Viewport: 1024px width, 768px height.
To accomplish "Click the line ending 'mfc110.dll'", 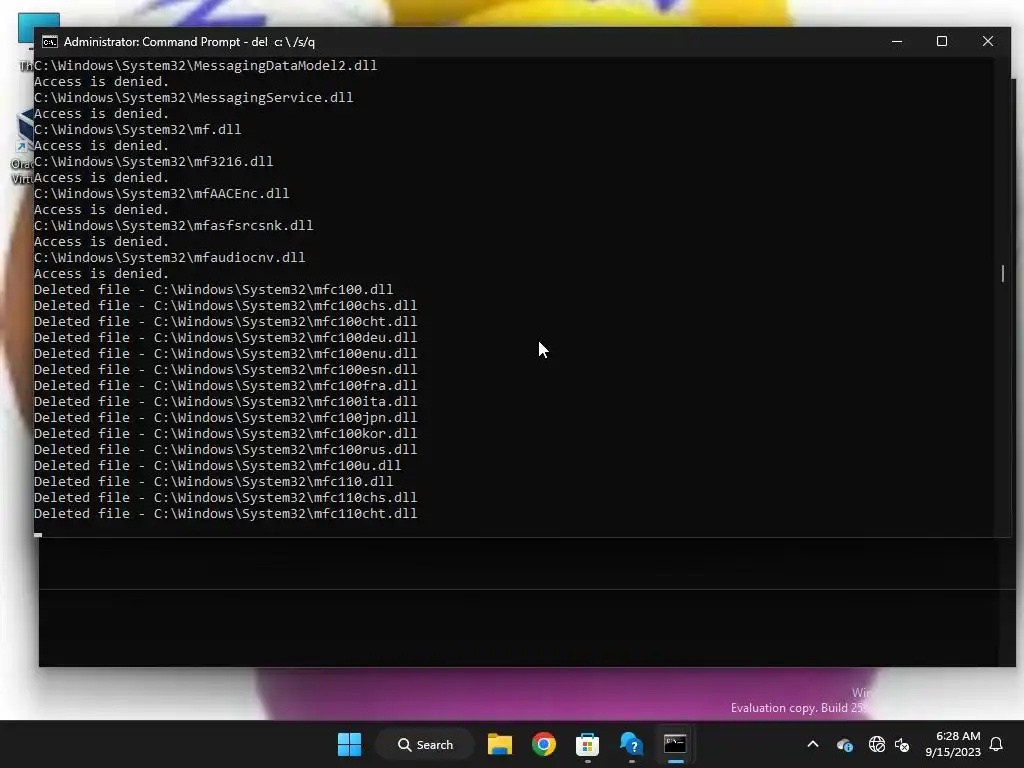I will 214,481.
